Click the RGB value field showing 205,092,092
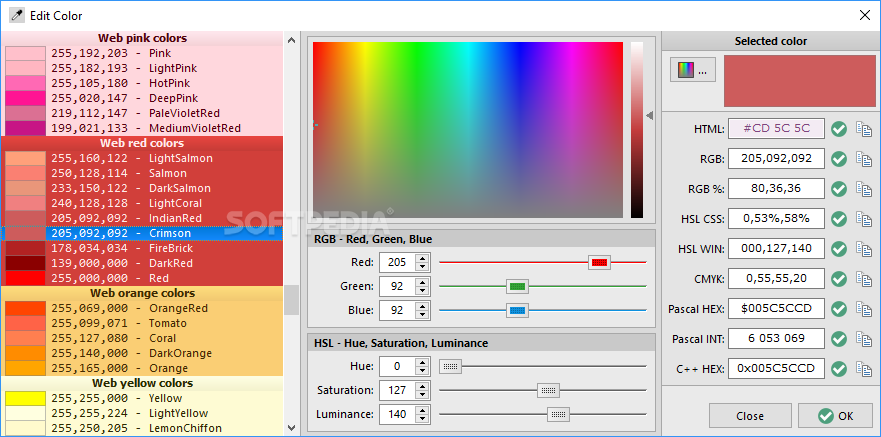 pos(776,159)
